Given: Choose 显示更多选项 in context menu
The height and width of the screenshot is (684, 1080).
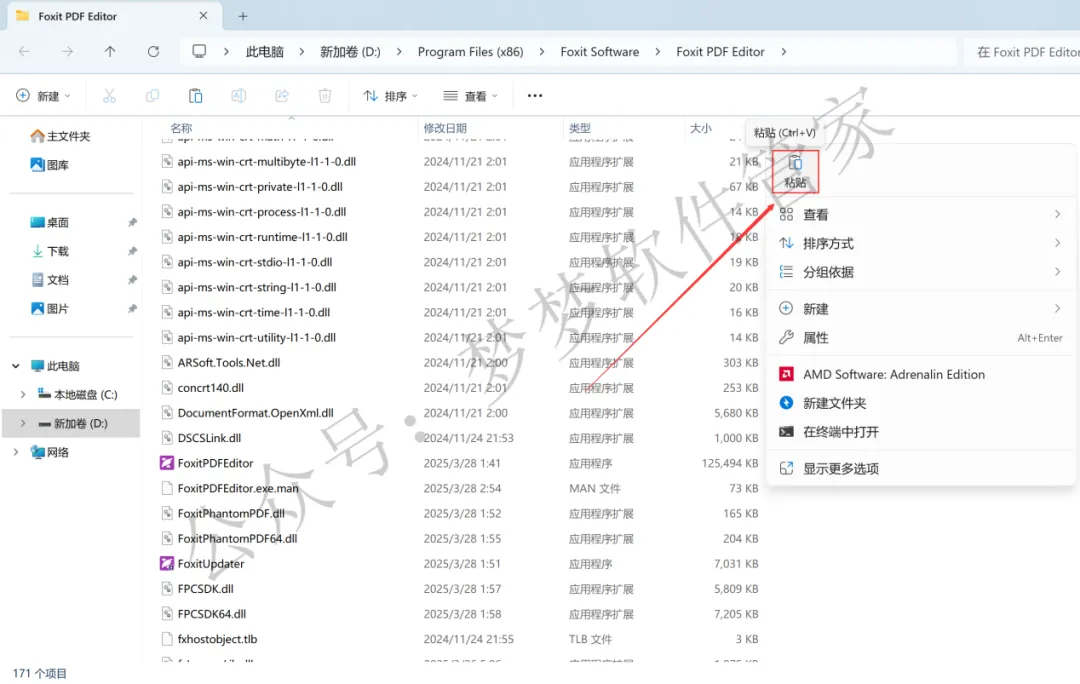Looking at the screenshot, I should (x=921, y=469).
